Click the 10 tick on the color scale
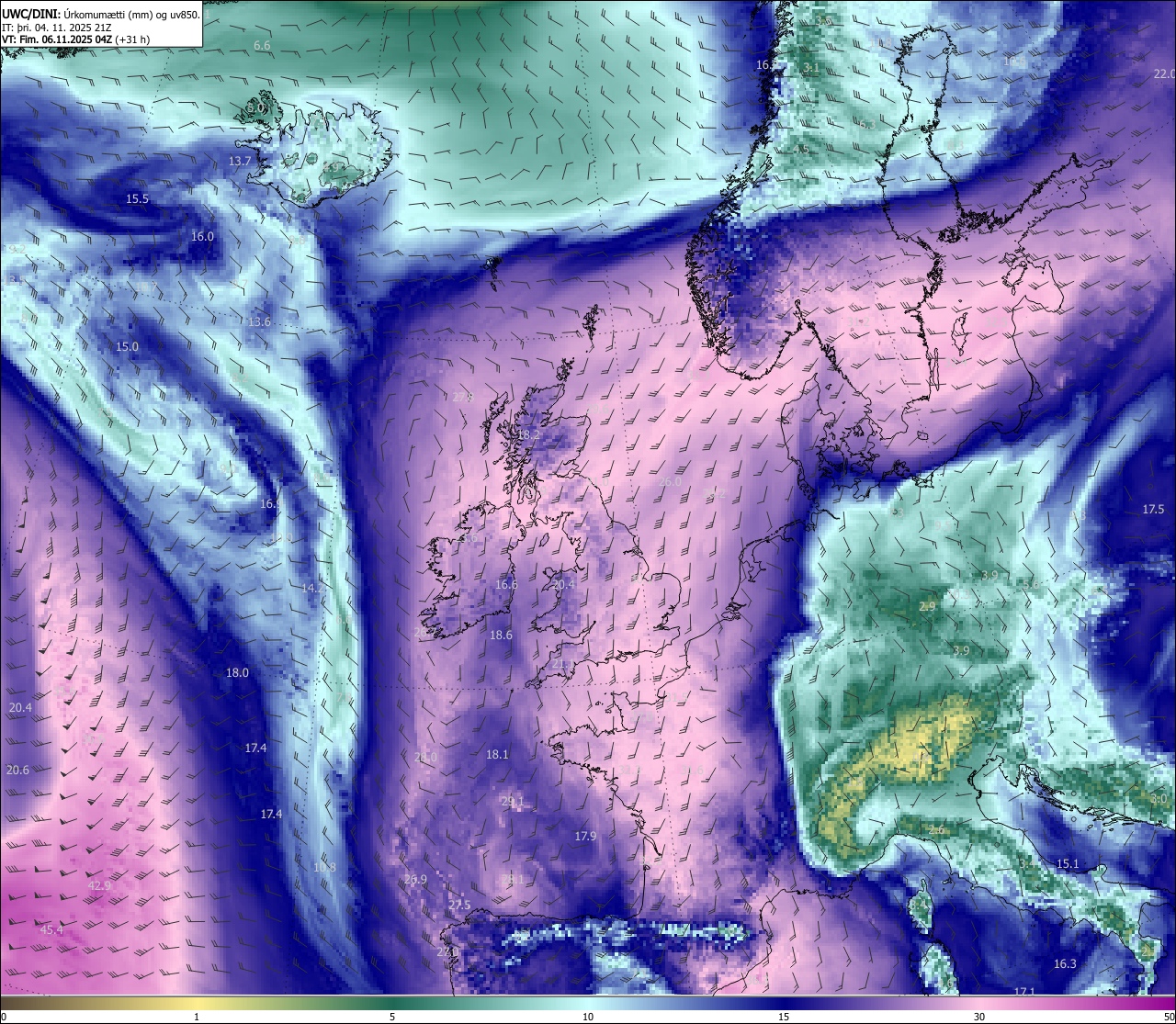Viewport: 1176px width, 1024px height. pyautogui.click(x=588, y=1017)
